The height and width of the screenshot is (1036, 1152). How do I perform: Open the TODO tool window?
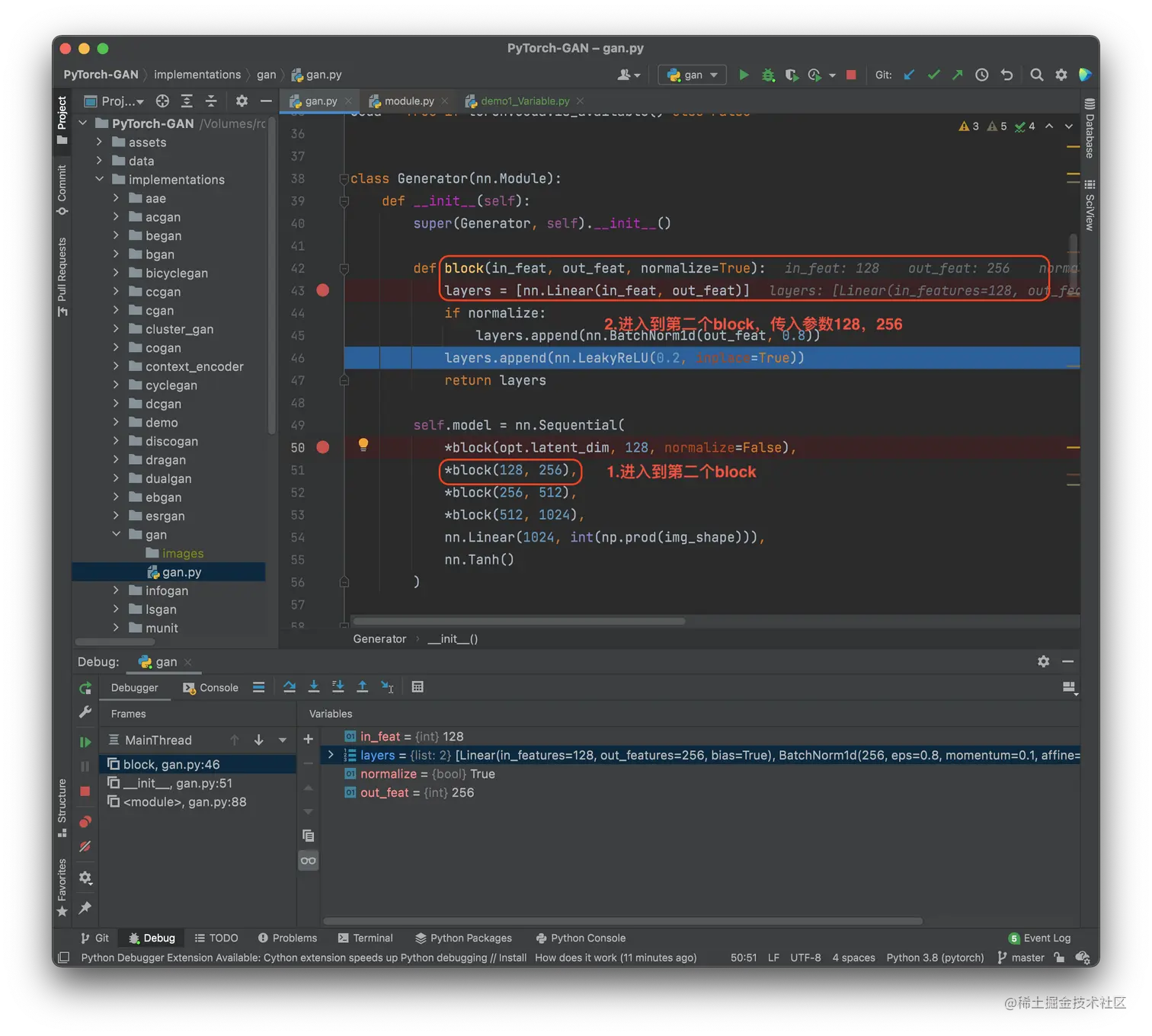[x=216, y=938]
